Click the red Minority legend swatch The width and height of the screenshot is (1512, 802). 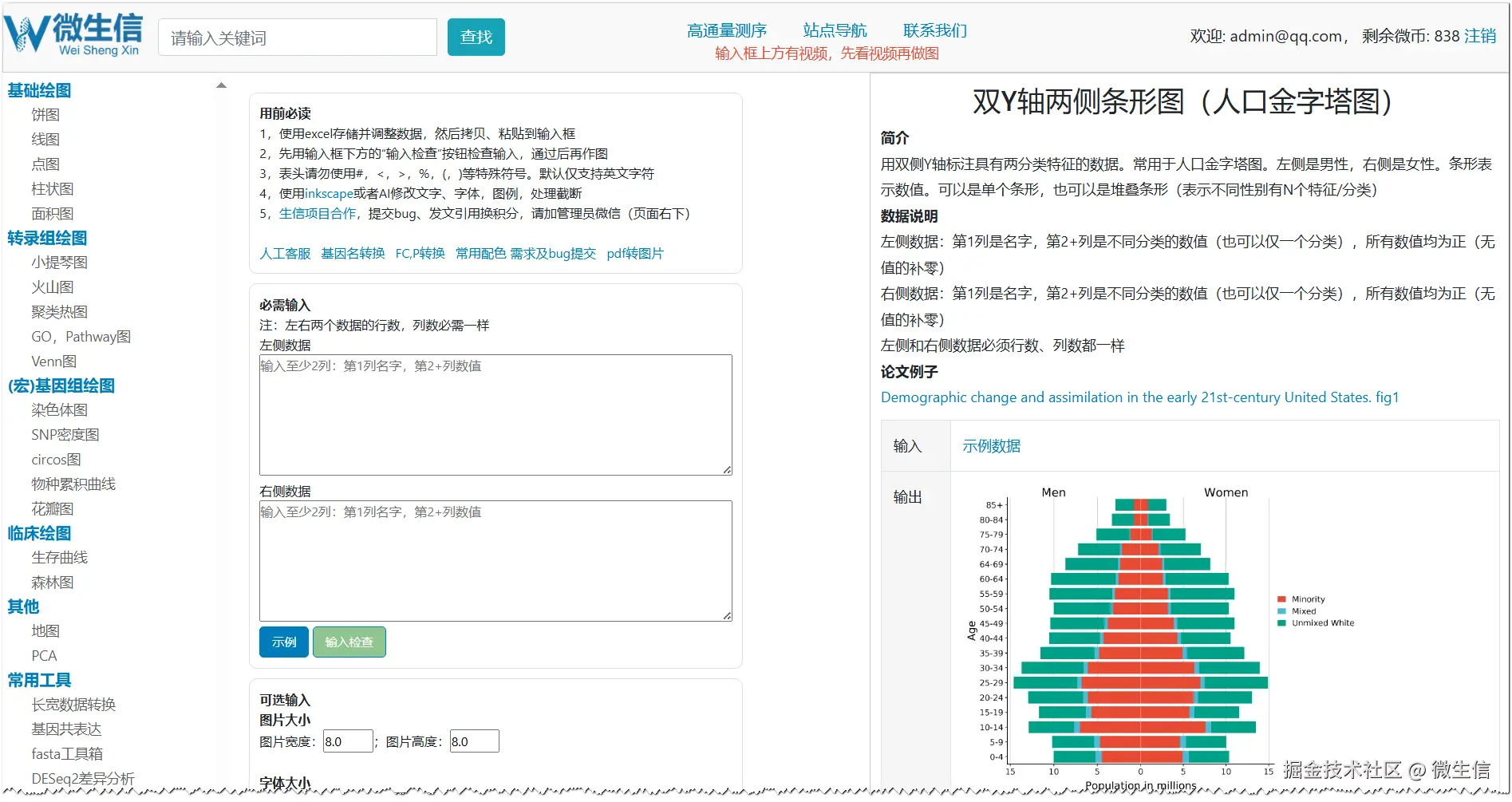[x=1281, y=599]
